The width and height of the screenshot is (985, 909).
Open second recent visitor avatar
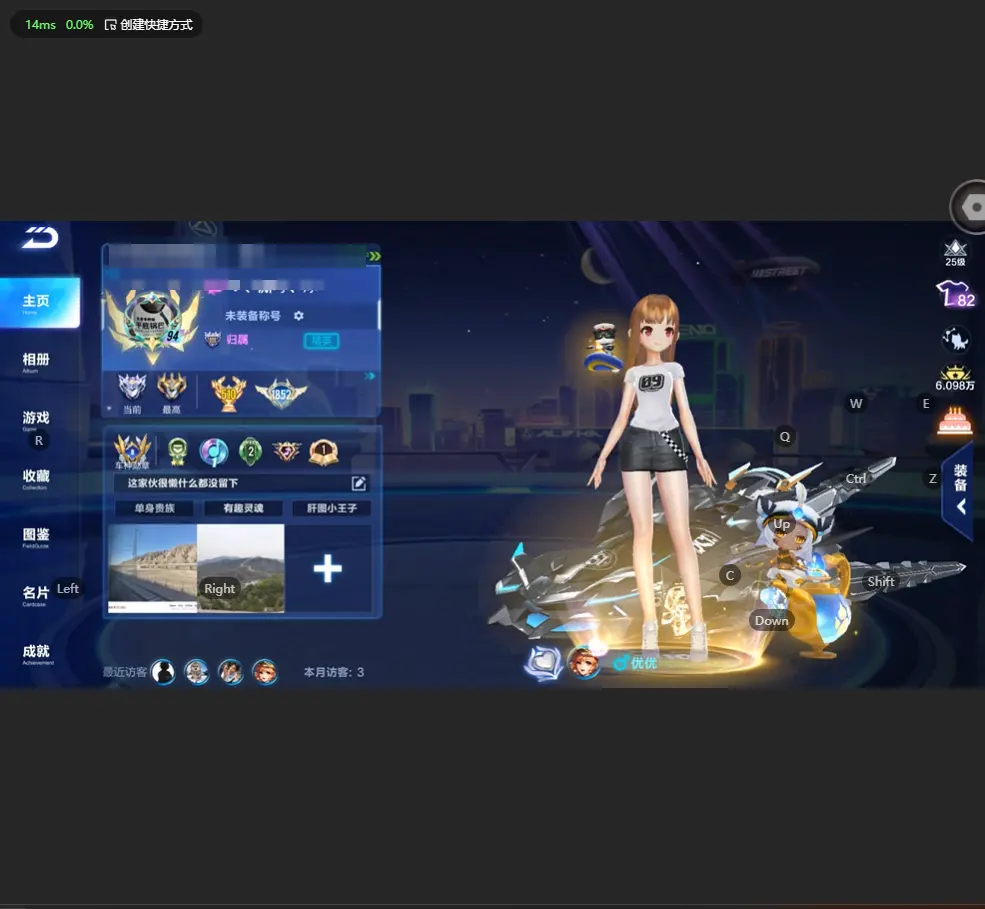click(x=197, y=672)
